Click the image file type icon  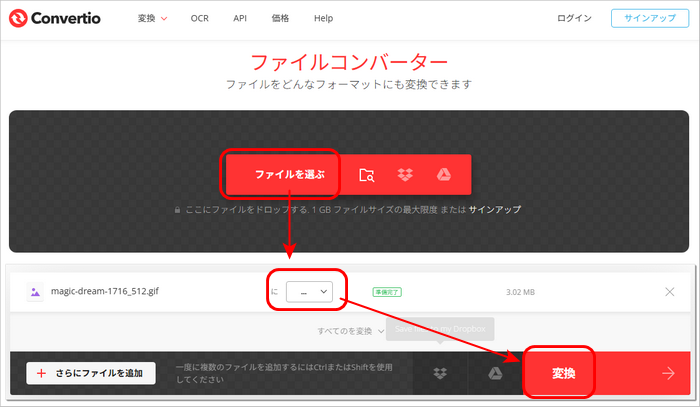point(35,292)
